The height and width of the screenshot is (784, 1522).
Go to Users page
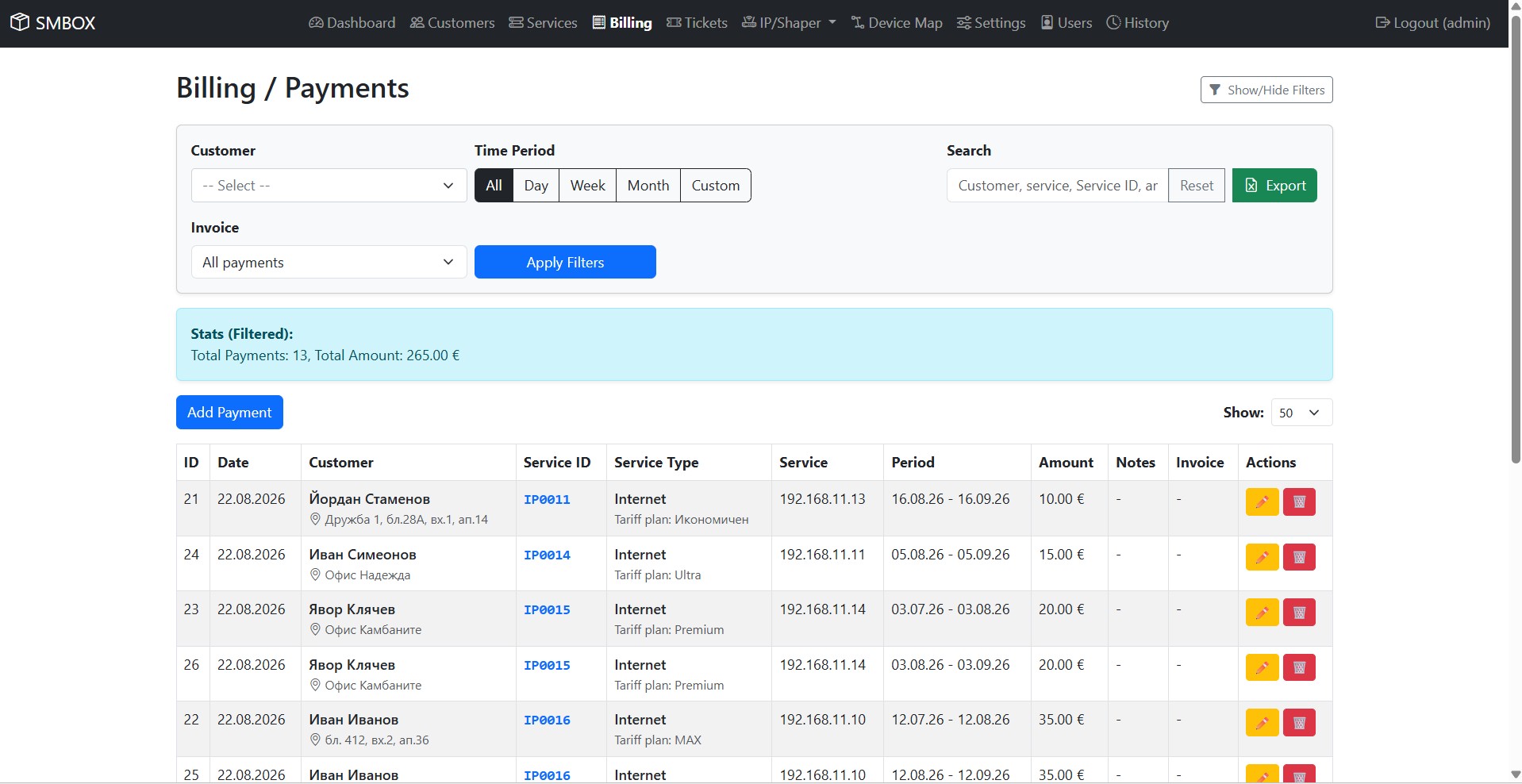1067,23
